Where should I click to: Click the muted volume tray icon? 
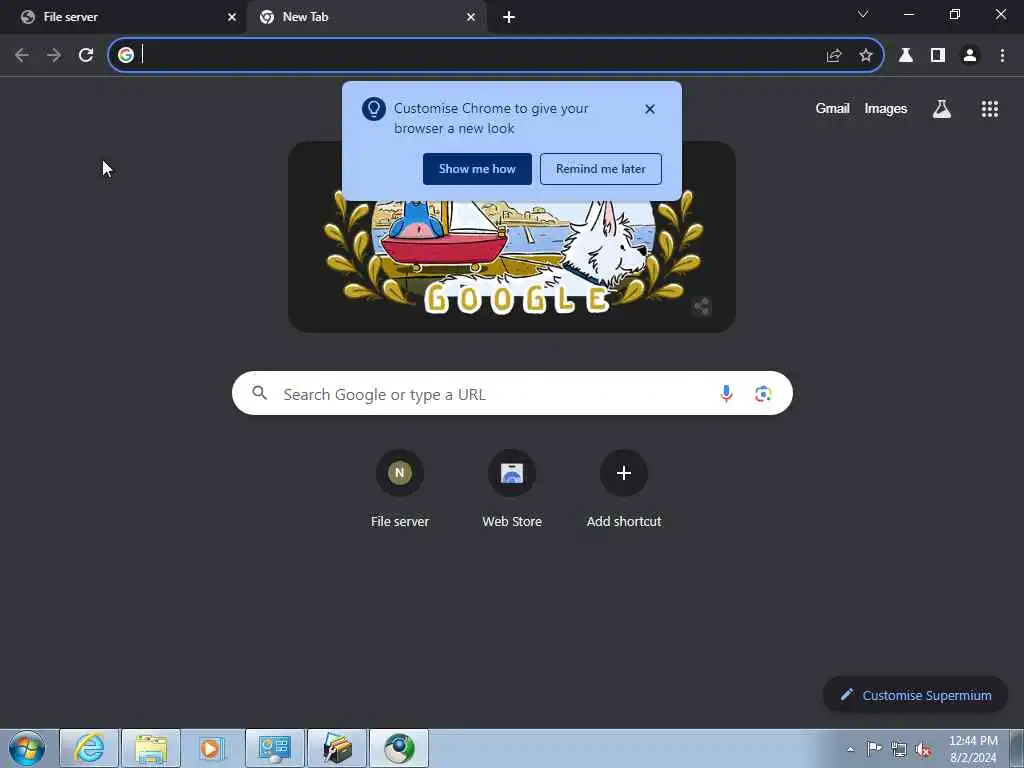click(923, 749)
